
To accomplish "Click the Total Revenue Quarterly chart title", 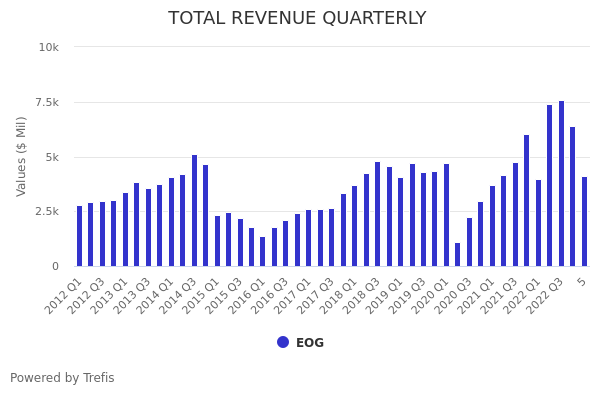I will pyautogui.click(x=297, y=18).
